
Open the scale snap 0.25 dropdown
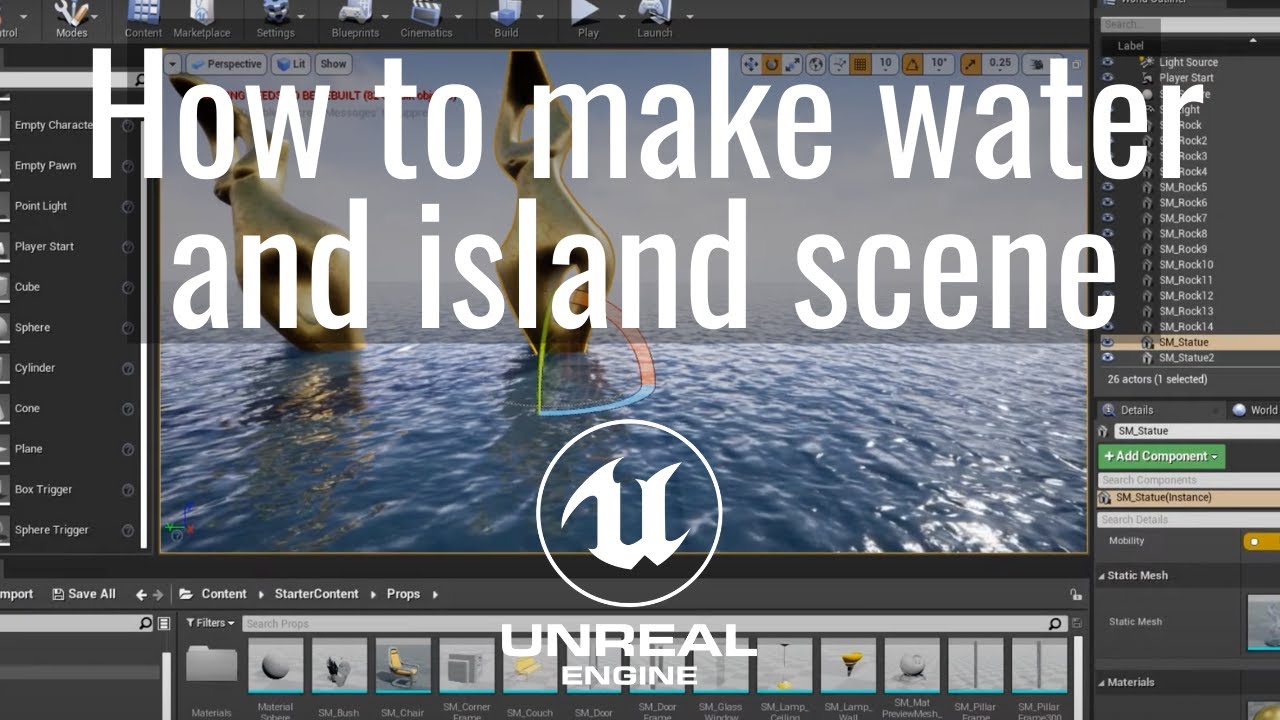[1000, 64]
